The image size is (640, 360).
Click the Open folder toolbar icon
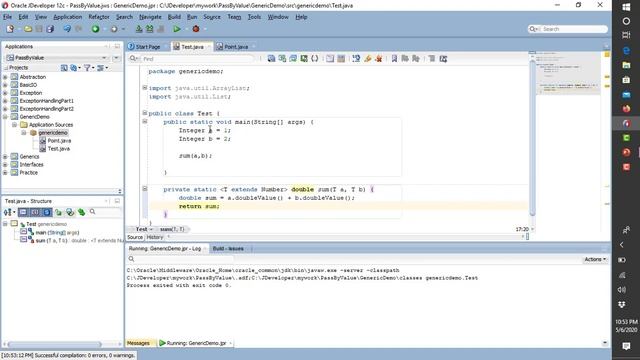28,29
